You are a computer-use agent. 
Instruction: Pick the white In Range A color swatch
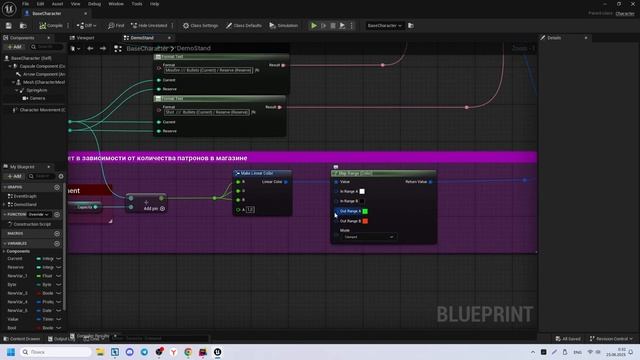[362, 191]
